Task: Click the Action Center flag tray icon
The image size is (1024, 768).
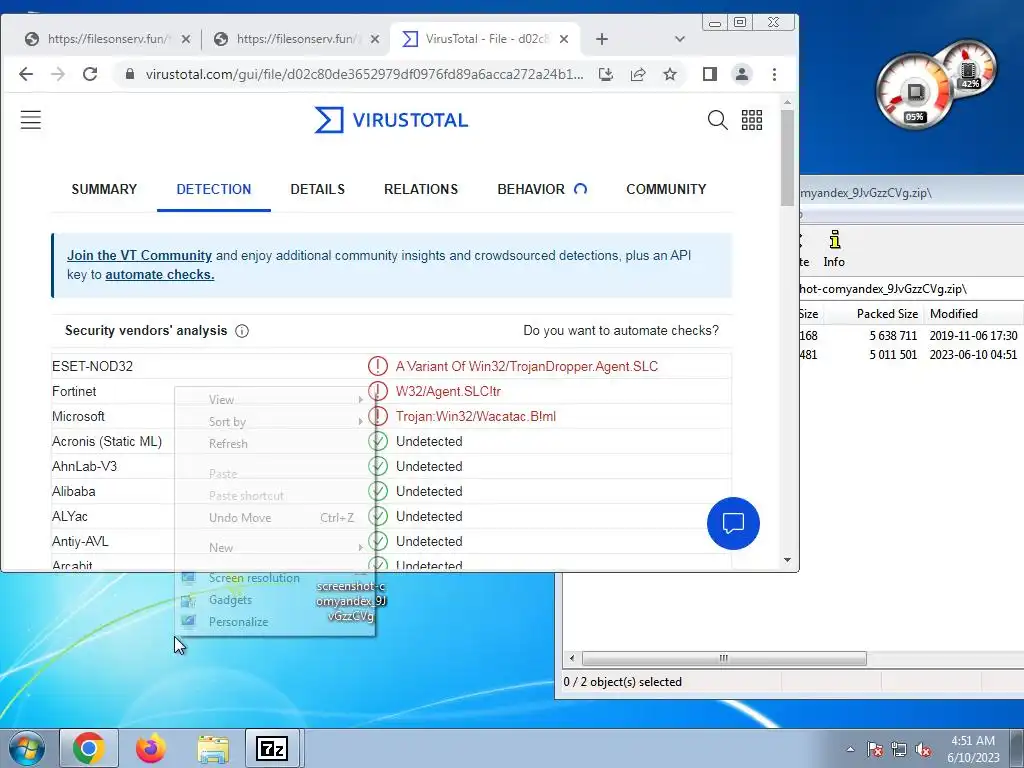Action: click(875, 750)
